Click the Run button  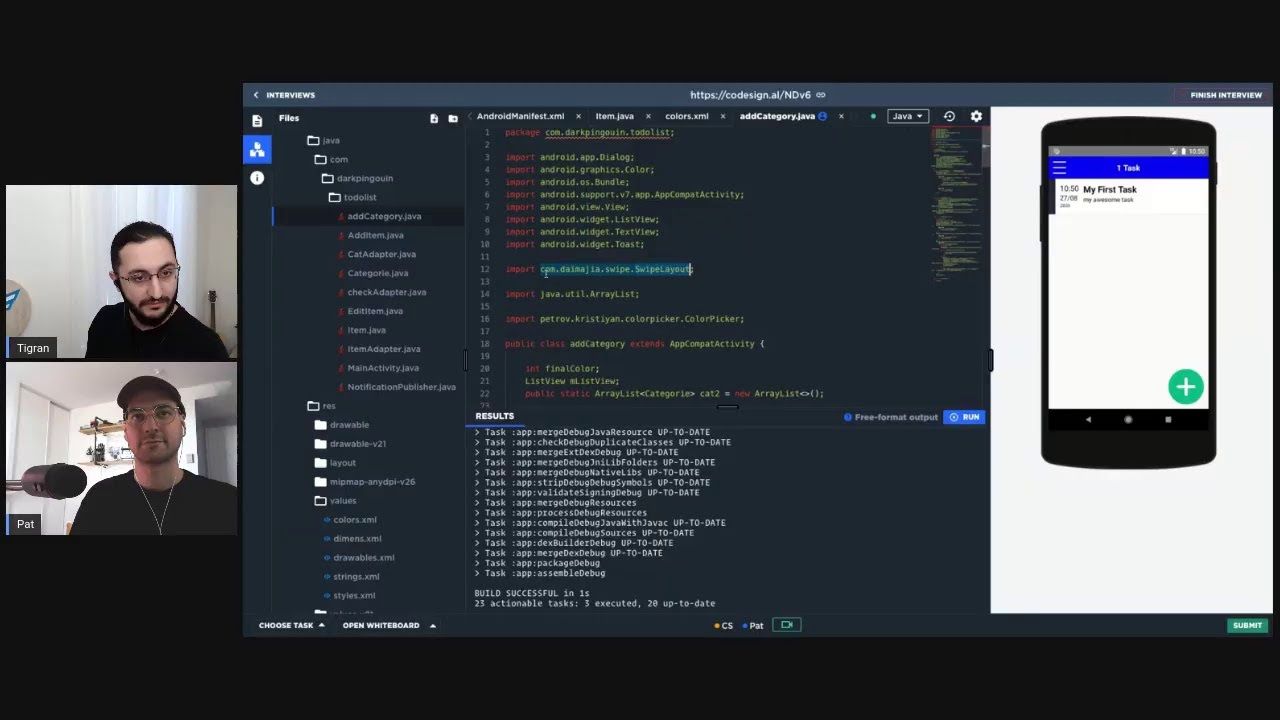coord(964,417)
